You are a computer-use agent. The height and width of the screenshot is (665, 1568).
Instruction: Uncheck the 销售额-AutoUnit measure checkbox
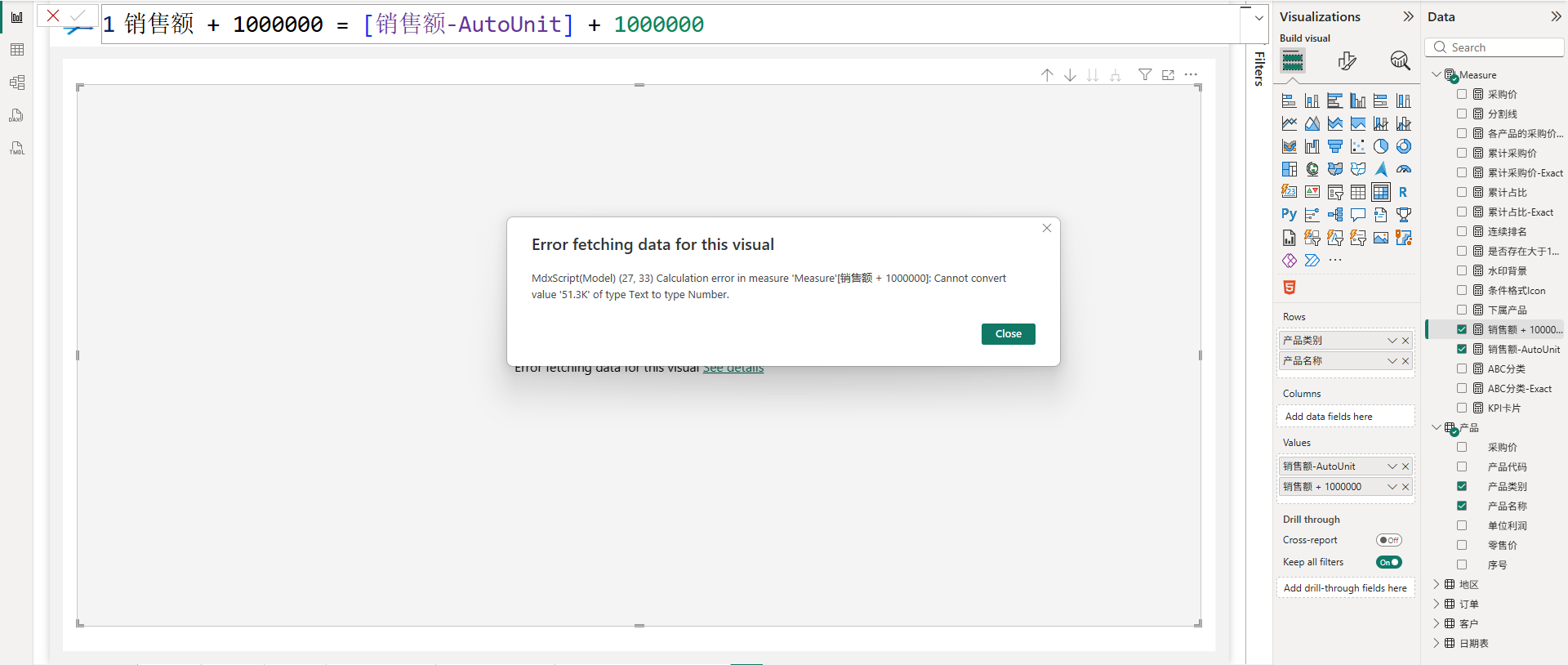[1462, 349]
